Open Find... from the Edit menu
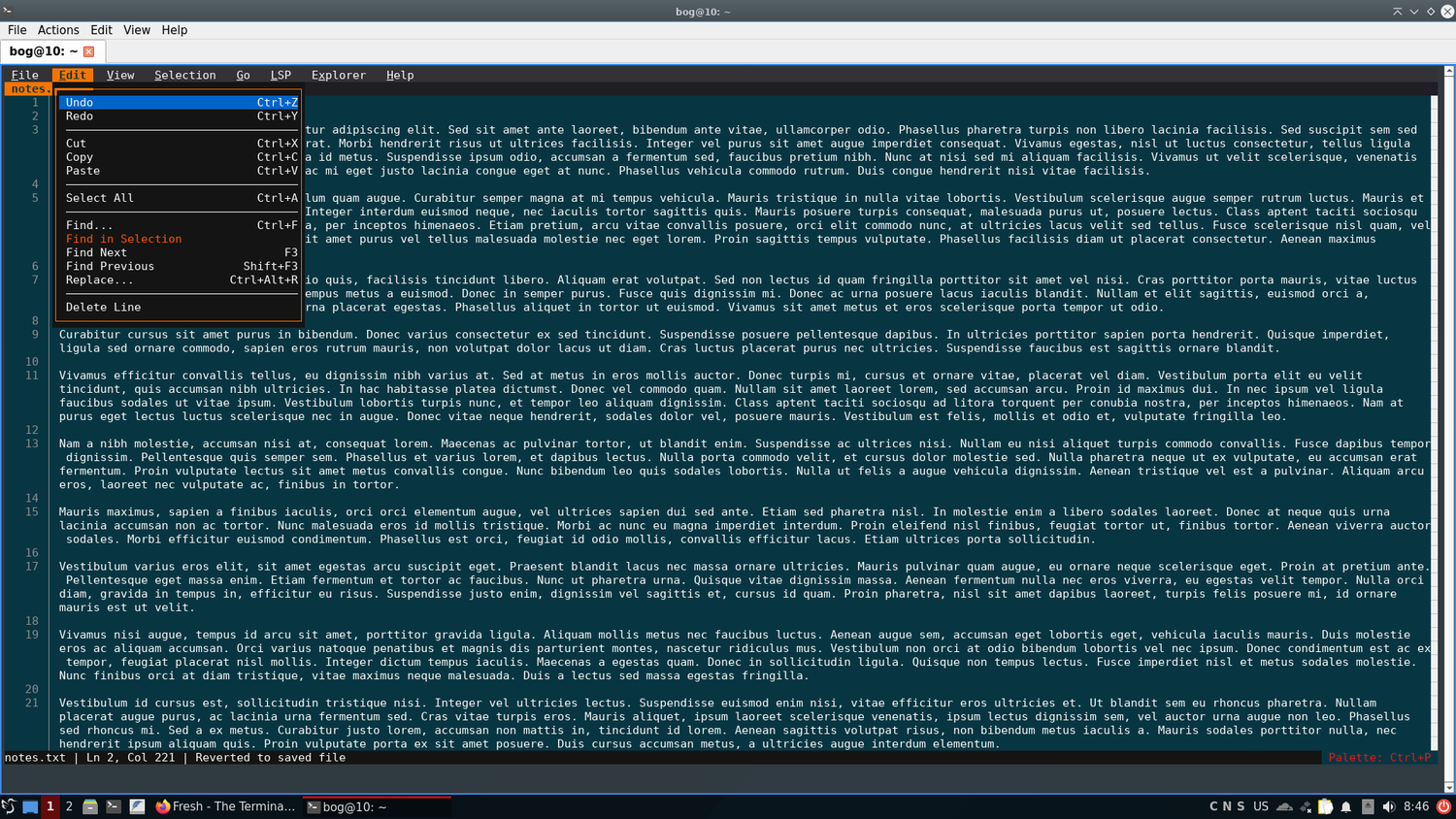The image size is (1456, 819). (180, 224)
